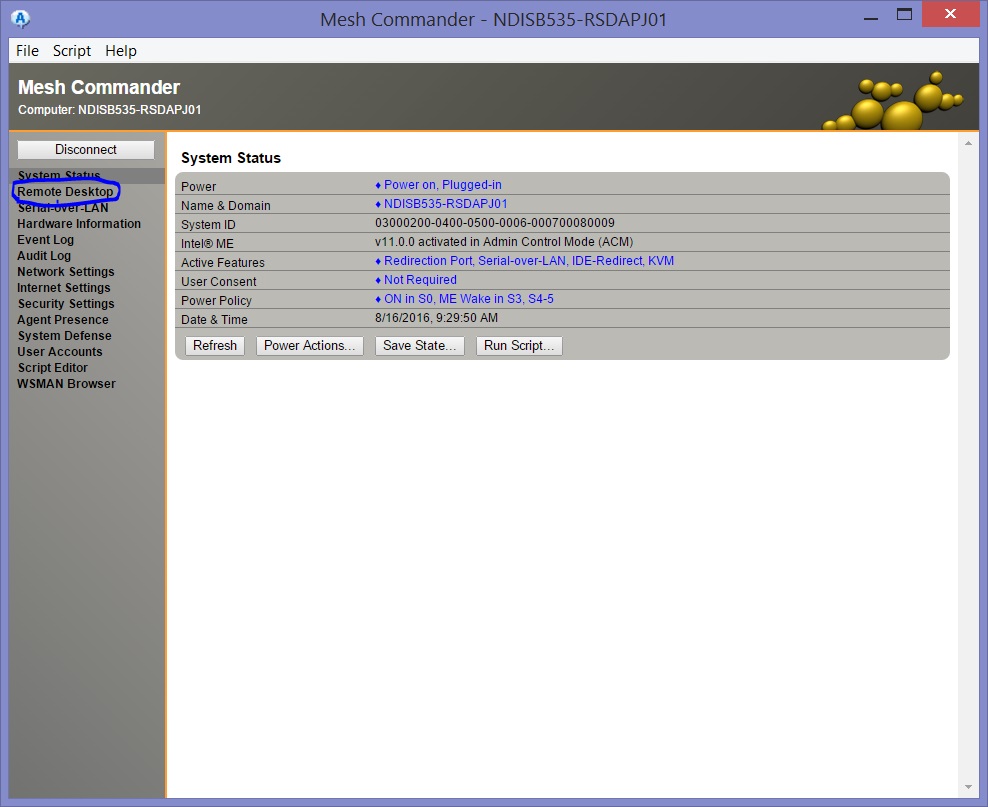Open the WSMAN Browser
This screenshot has width=988, height=807.
[66, 384]
